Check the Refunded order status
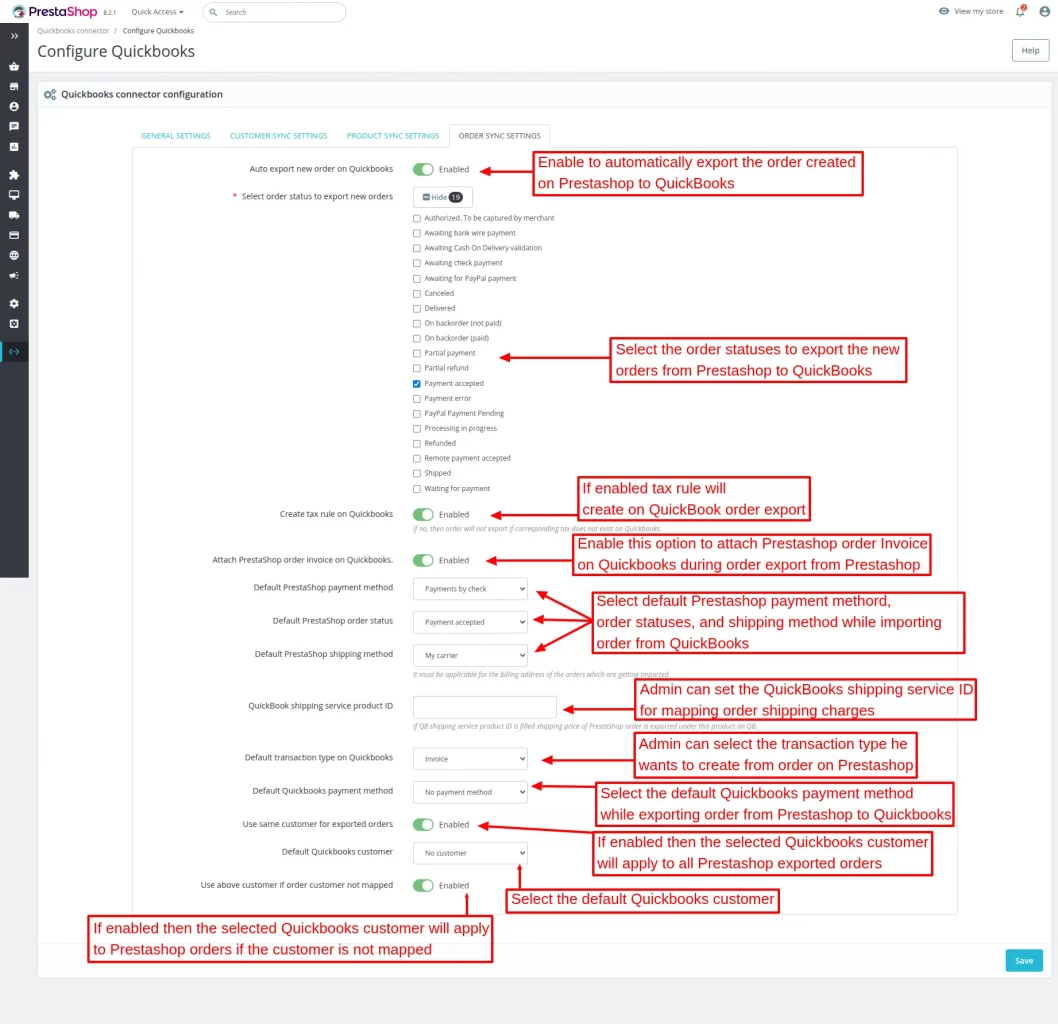The width and height of the screenshot is (1058, 1024). point(416,444)
